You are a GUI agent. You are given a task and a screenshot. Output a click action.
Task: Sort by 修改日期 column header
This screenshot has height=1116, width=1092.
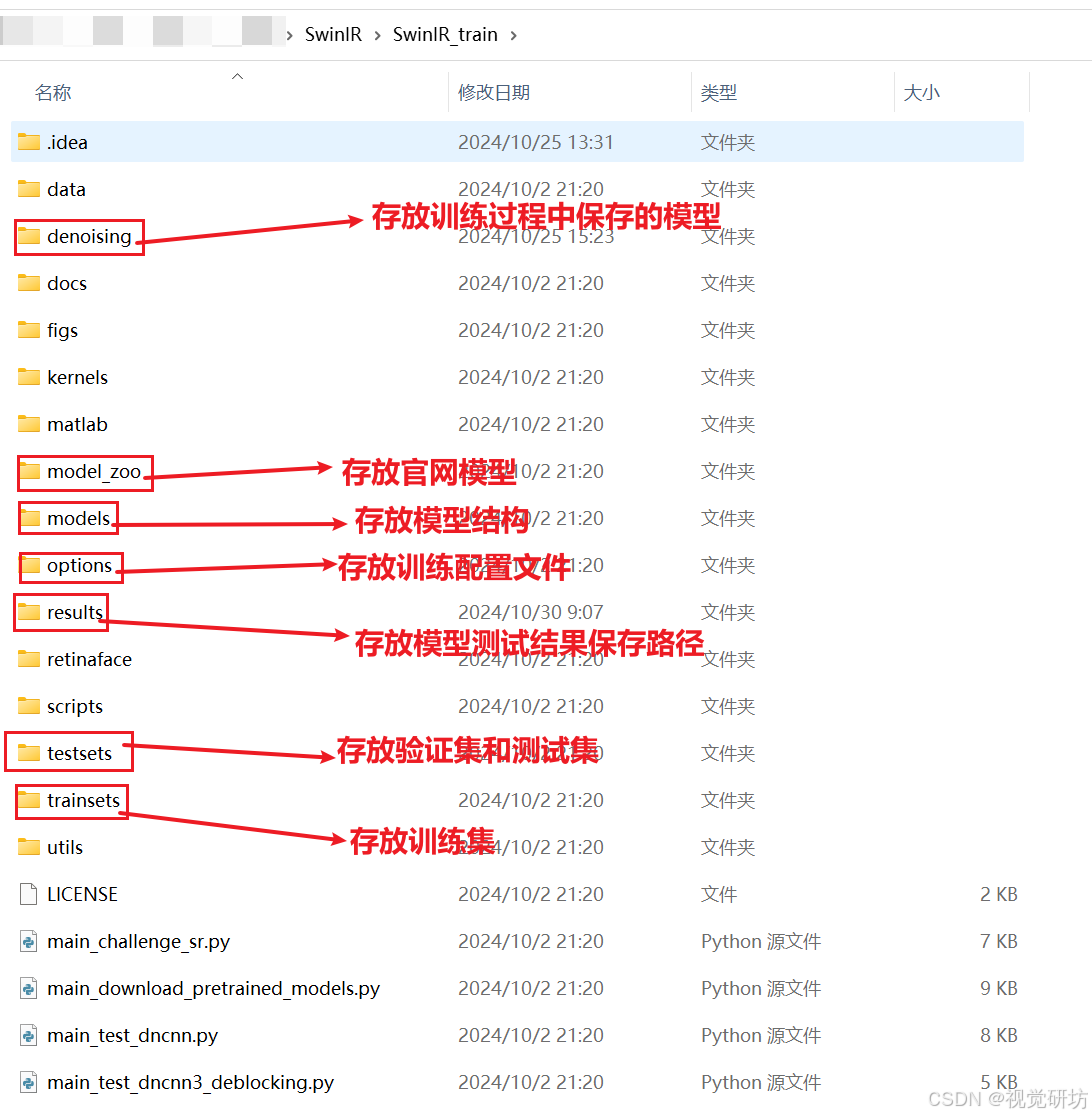click(494, 93)
